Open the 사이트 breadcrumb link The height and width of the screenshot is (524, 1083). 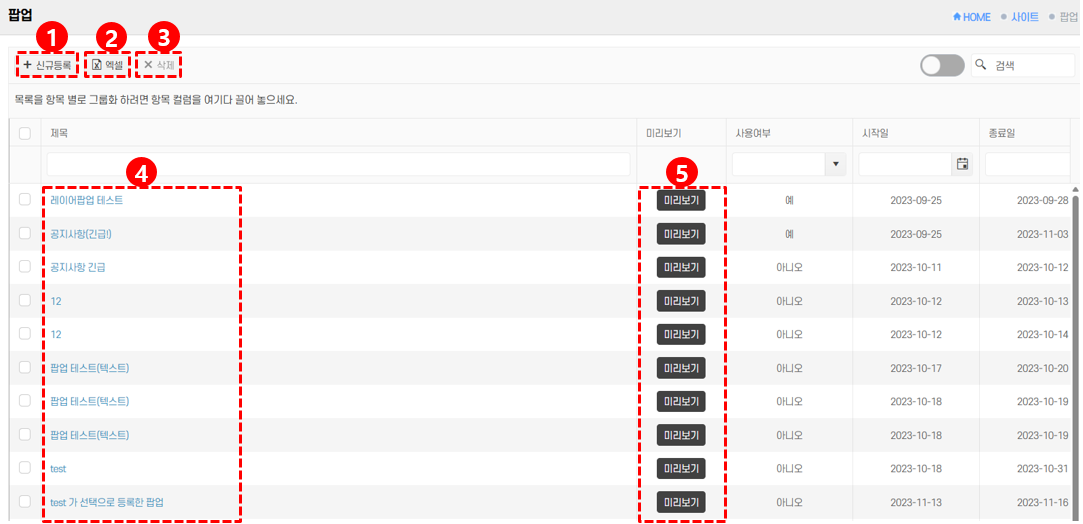(x=1024, y=17)
